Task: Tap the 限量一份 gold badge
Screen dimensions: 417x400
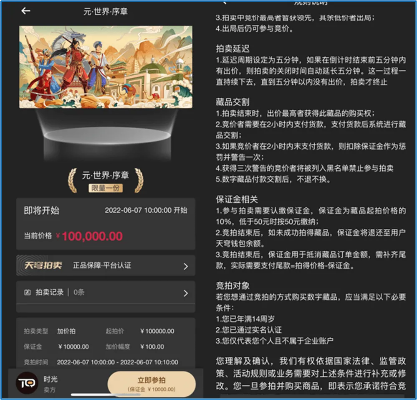Action: coord(106,188)
